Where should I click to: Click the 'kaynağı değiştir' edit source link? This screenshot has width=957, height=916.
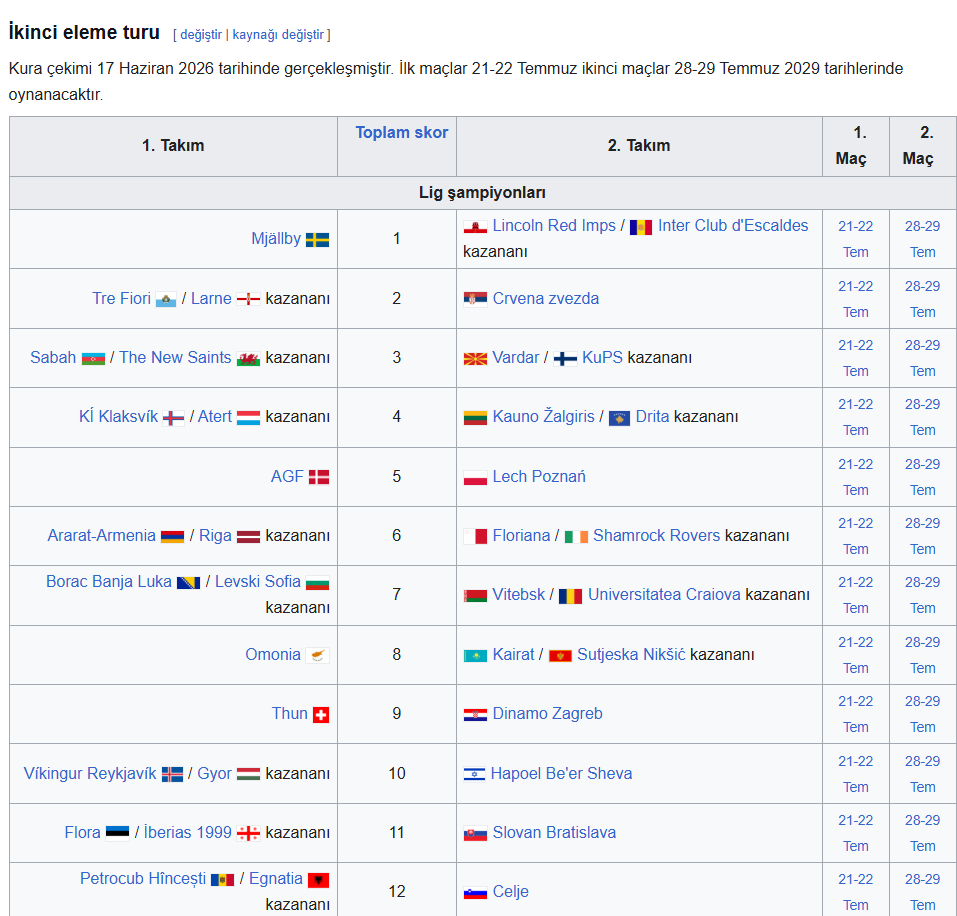[x=278, y=35]
